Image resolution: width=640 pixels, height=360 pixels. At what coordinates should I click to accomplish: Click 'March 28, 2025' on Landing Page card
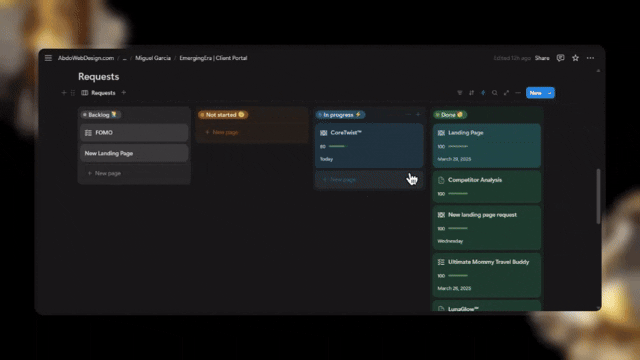454,159
